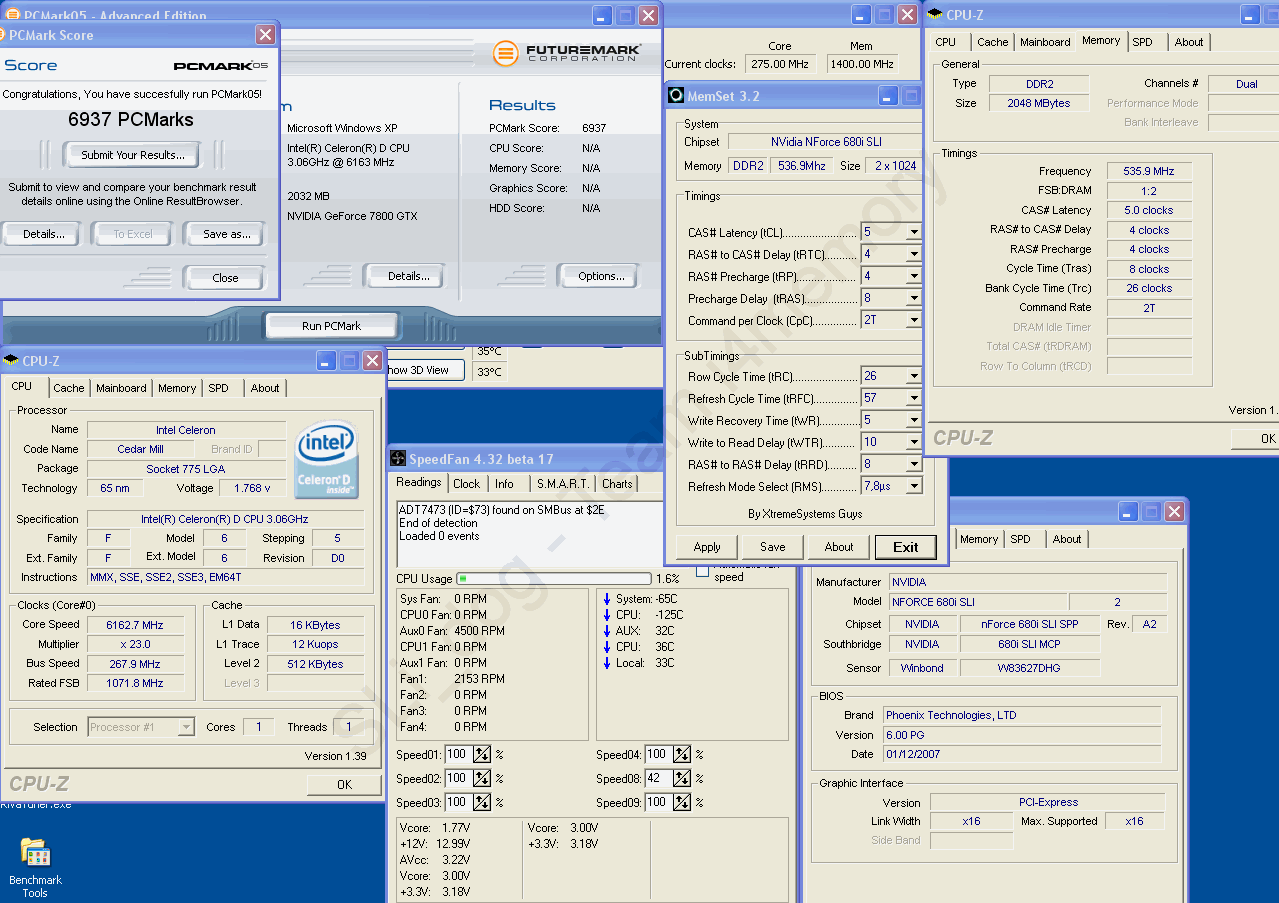Click Save in MemSet
1279x903 pixels.
pos(773,547)
